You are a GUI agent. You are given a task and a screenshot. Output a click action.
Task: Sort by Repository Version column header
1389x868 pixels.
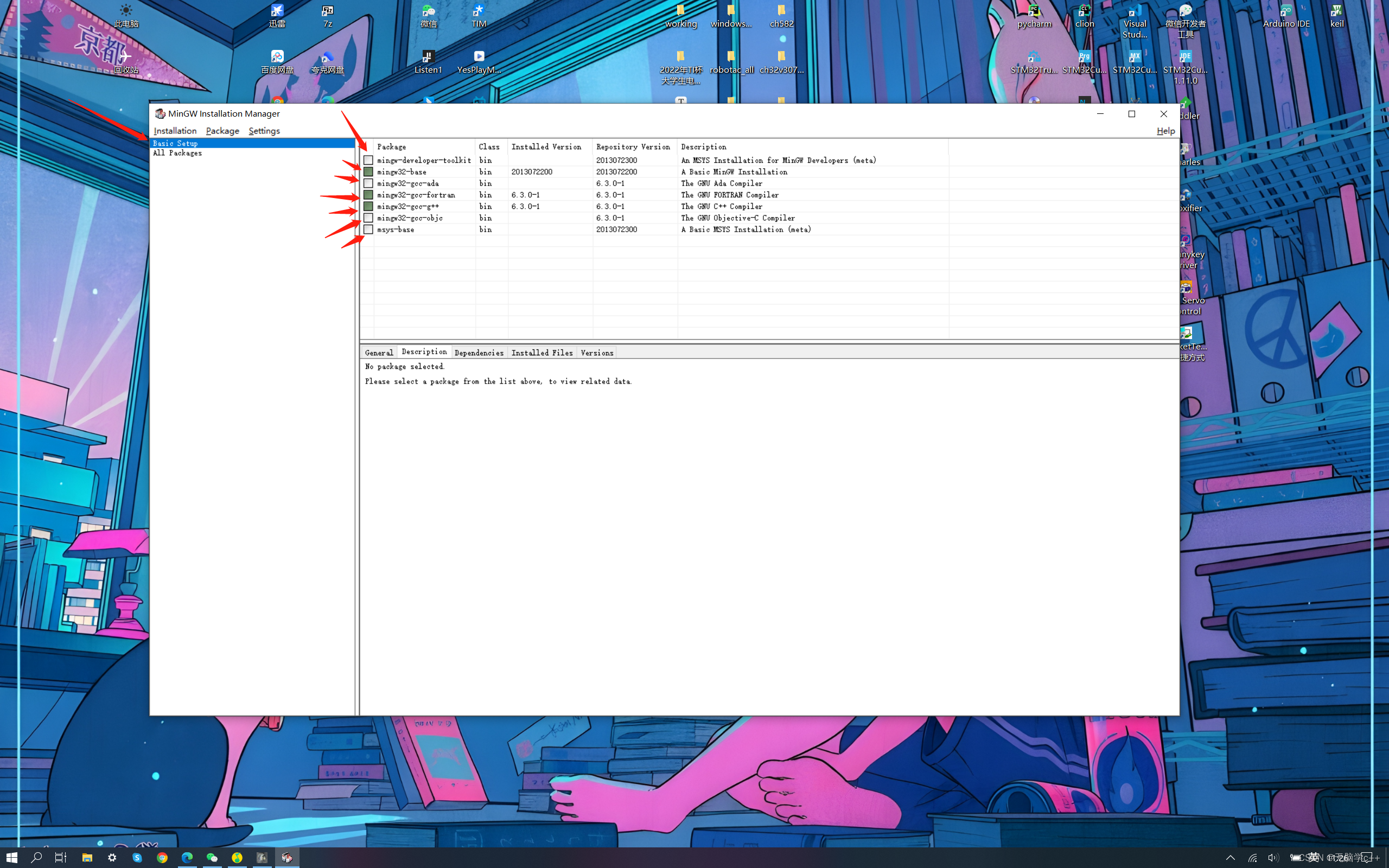coord(635,147)
